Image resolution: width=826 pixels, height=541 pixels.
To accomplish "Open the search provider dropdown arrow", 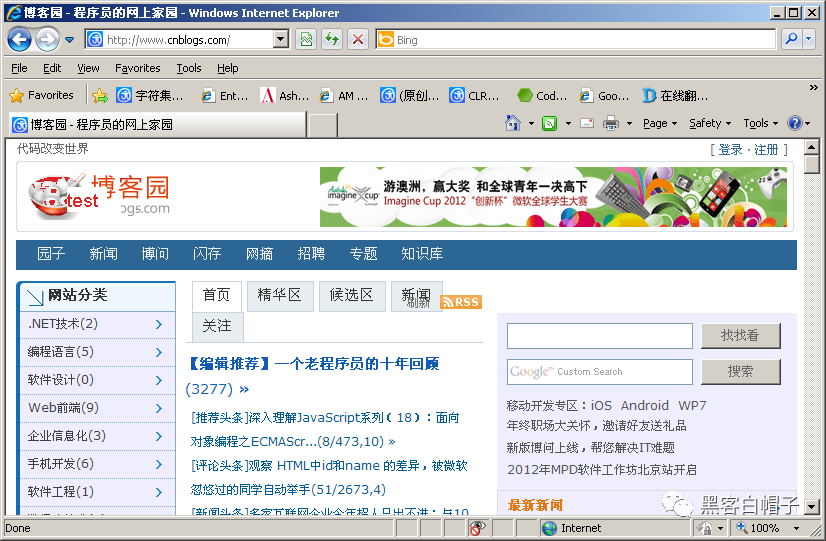I will (x=810, y=40).
